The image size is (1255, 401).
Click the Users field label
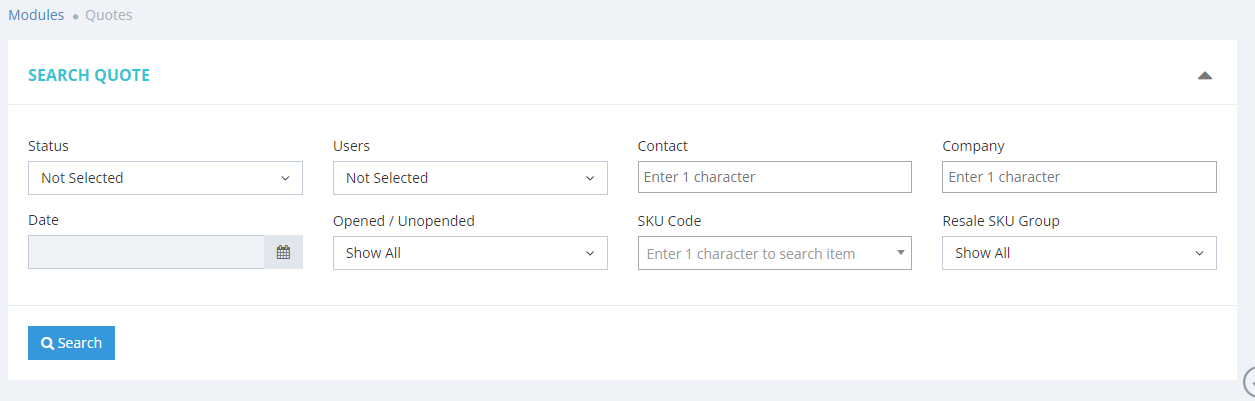click(x=351, y=146)
